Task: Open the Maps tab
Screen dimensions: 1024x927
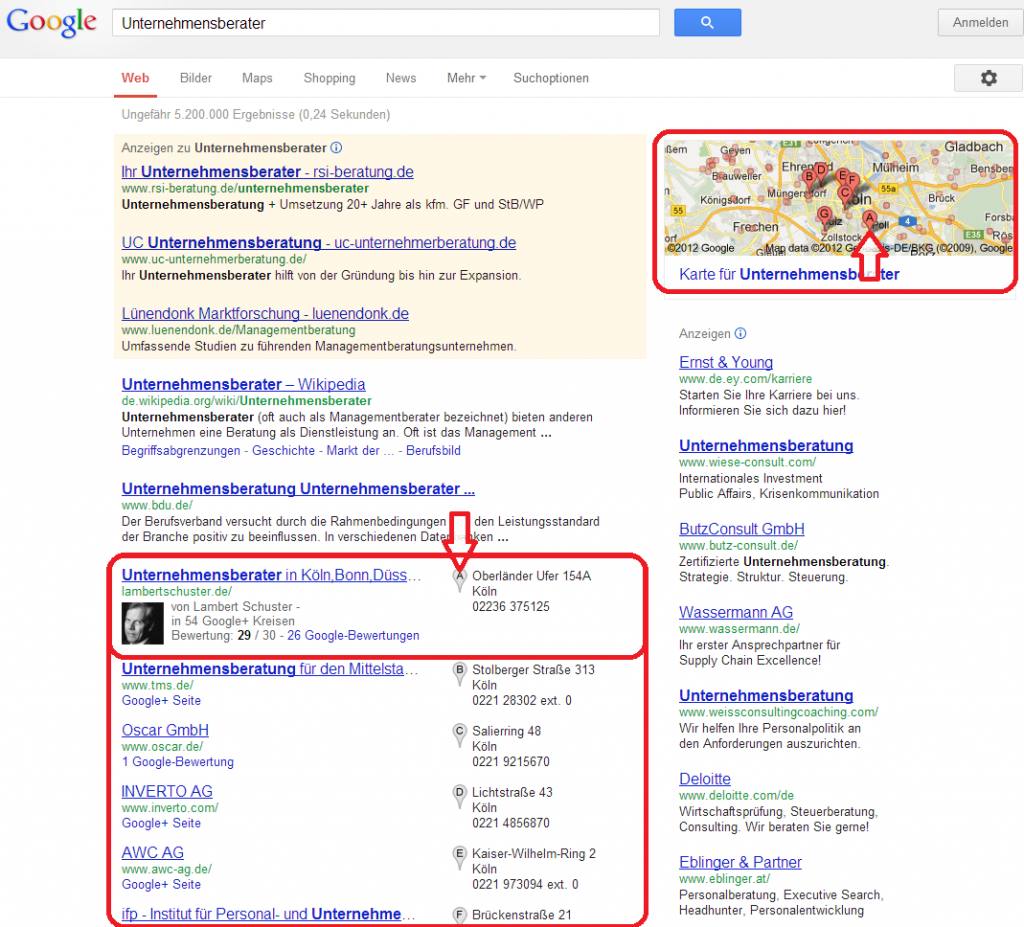Action: pos(257,78)
